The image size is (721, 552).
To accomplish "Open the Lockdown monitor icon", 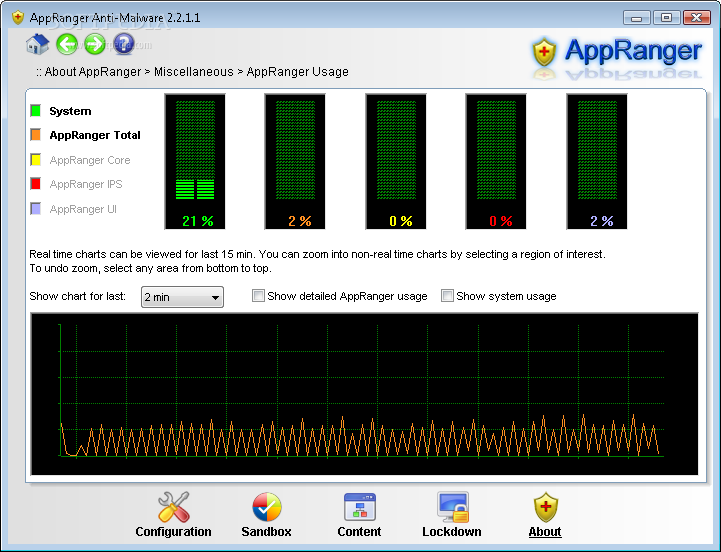I will click(453, 507).
